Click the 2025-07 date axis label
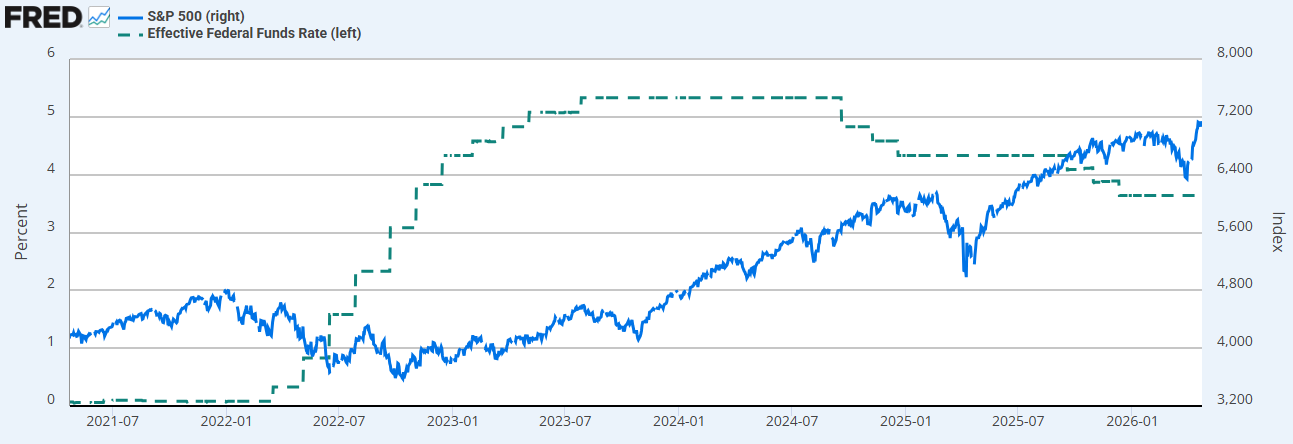Screen dimensions: 1293x444 point(1017,421)
